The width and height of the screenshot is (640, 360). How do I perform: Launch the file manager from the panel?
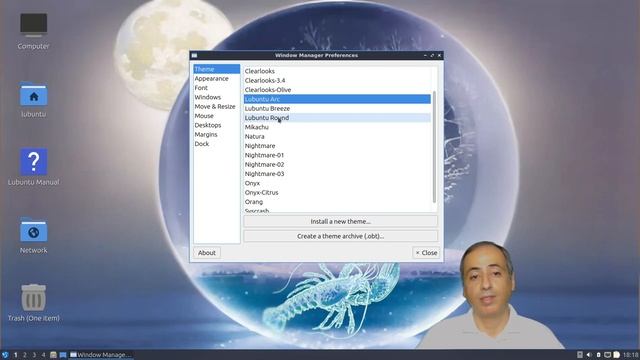point(53,355)
